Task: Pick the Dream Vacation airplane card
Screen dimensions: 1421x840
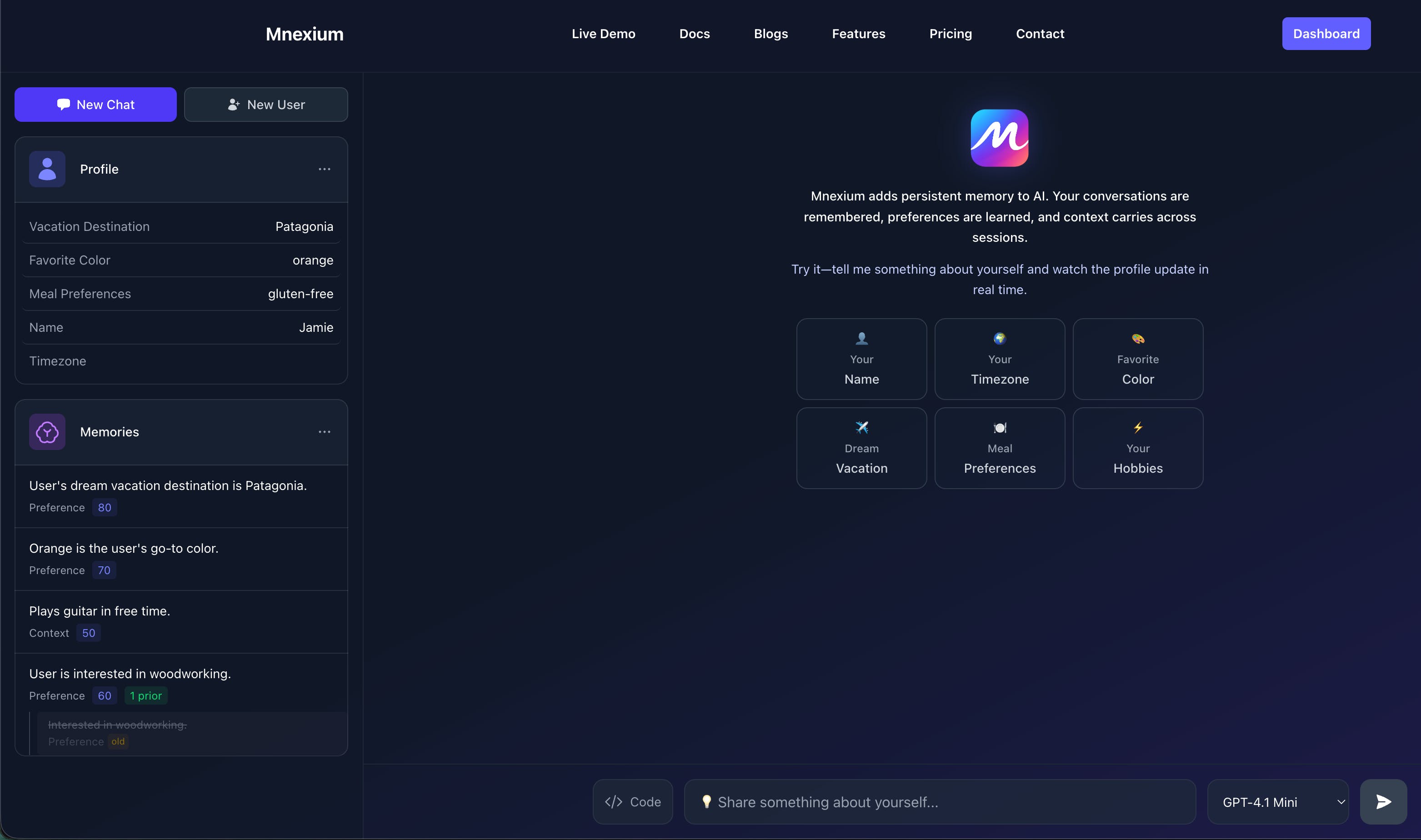Action: 861,448
